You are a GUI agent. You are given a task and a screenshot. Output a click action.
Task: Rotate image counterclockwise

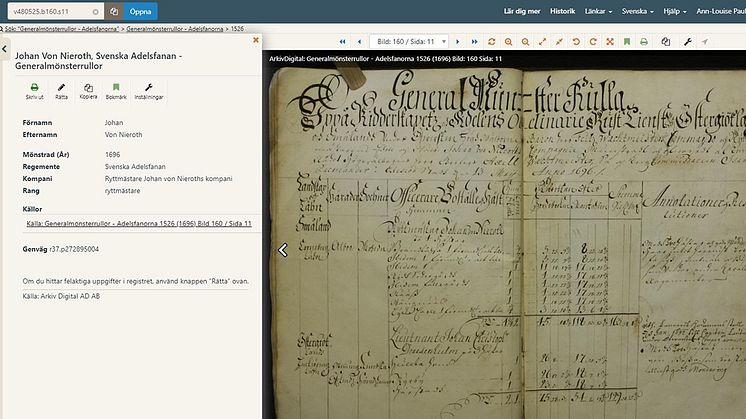coord(576,42)
